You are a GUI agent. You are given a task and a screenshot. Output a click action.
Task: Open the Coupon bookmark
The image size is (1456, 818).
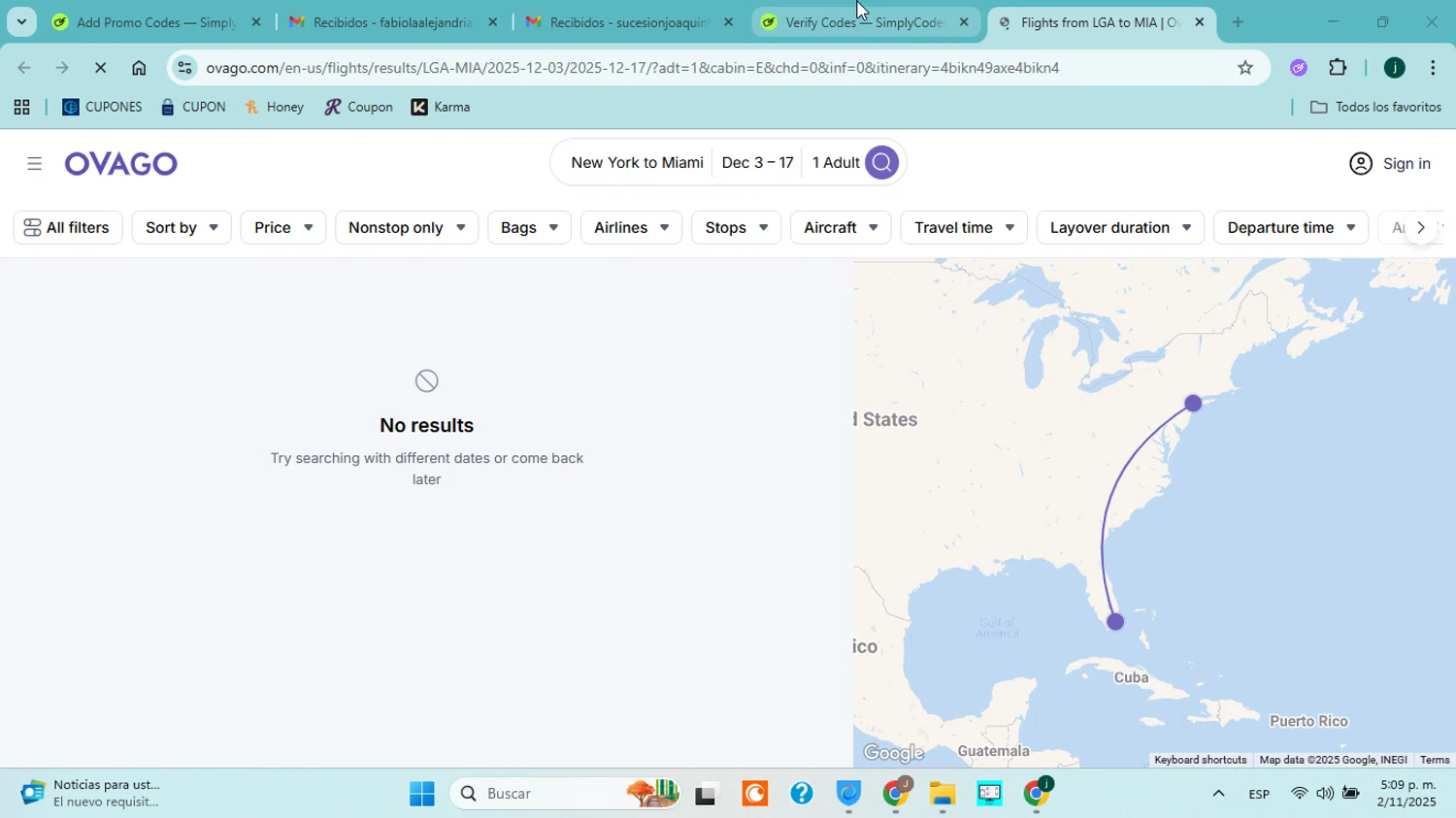(x=358, y=108)
